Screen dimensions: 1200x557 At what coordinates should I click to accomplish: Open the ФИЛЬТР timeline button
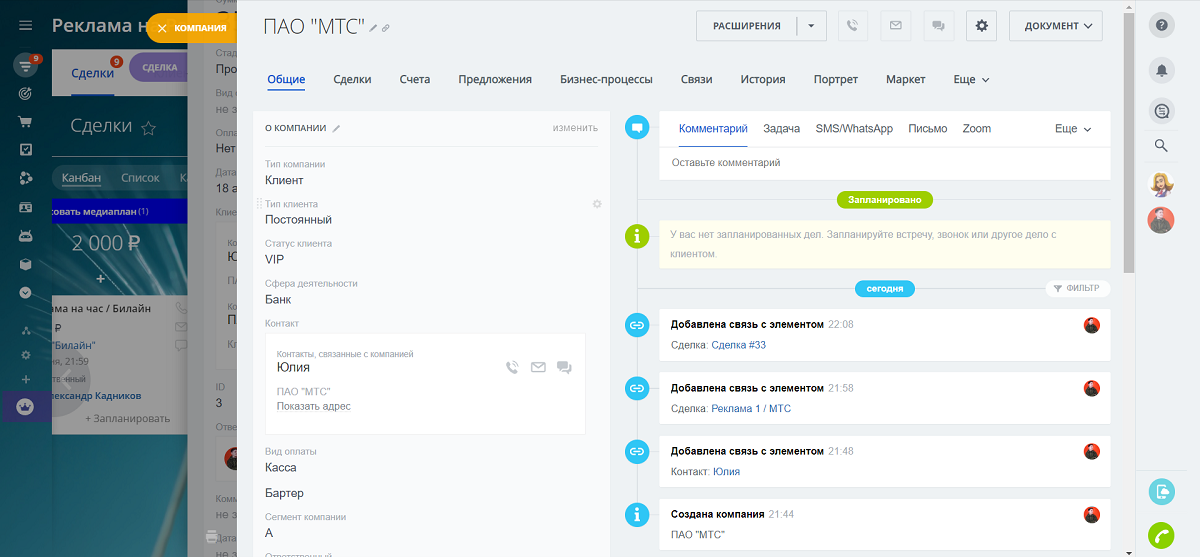pos(1076,288)
